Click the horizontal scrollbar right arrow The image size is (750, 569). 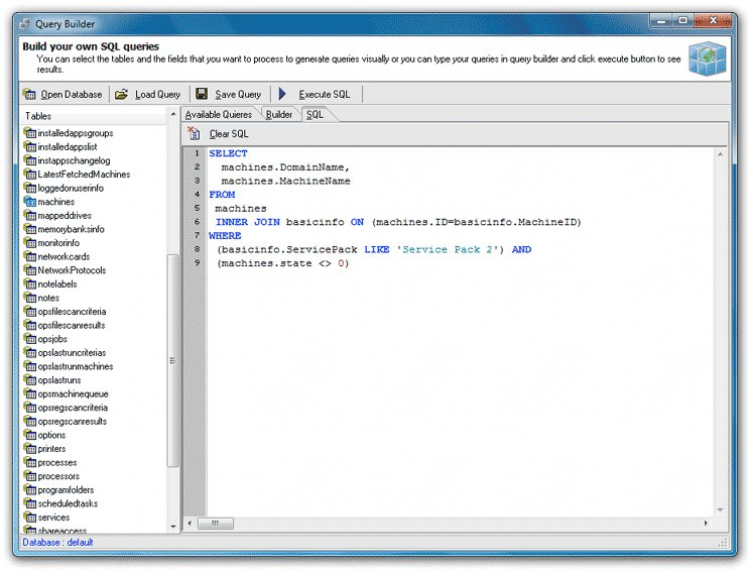pyautogui.click(x=706, y=523)
